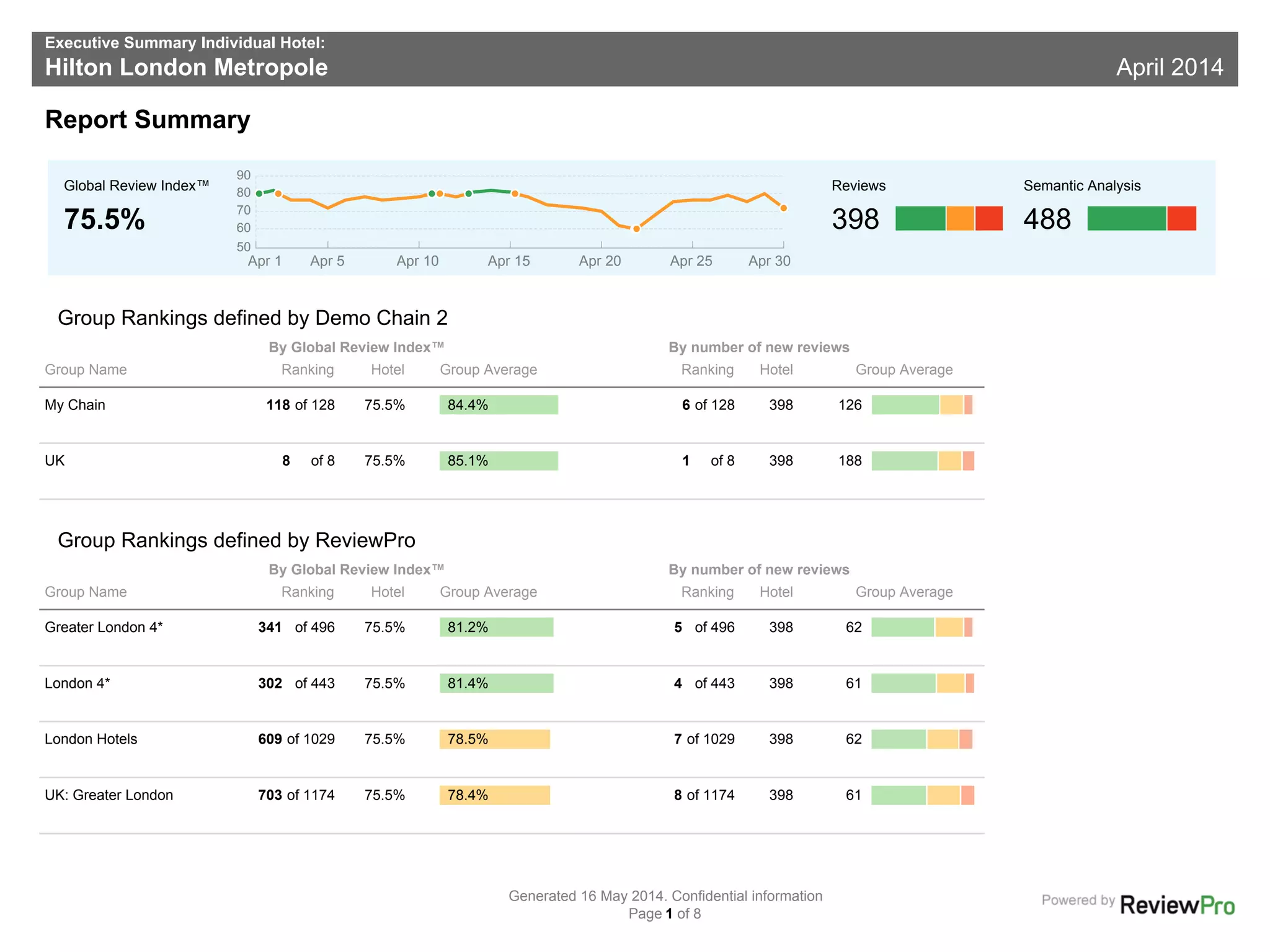Image resolution: width=1270 pixels, height=952 pixels.
Task: Click the UK: Greater London group name
Action: 109,795
